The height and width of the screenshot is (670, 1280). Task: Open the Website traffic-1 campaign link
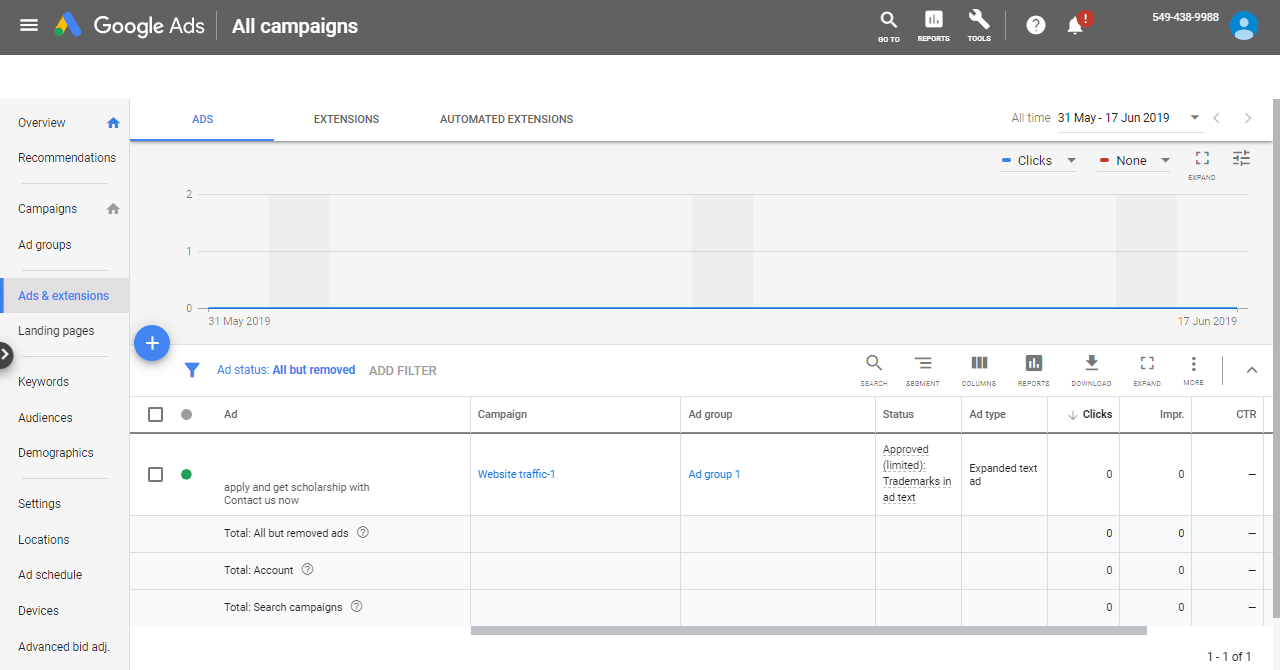[x=516, y=474]
